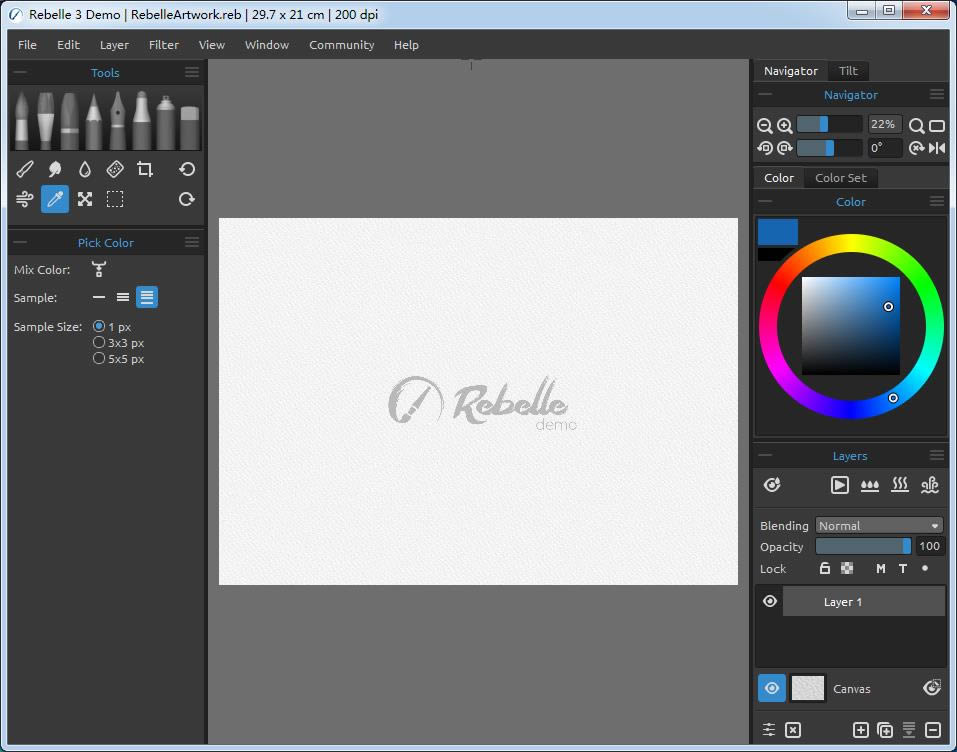Click the Fit to screen icon
This screenshot has height=752, width=957.
(x=937, y=126)
